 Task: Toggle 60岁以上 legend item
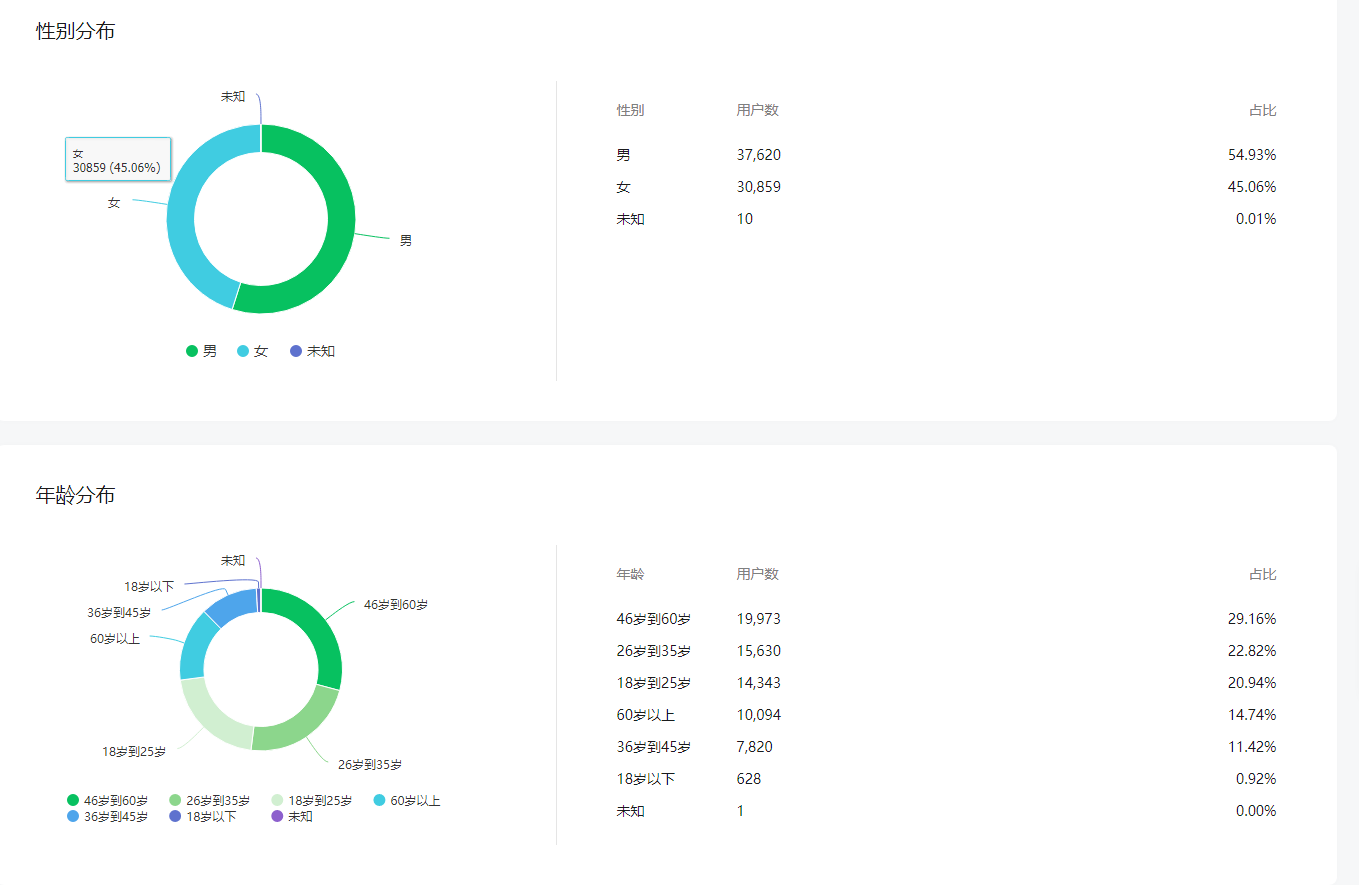[x=406, y=800]
